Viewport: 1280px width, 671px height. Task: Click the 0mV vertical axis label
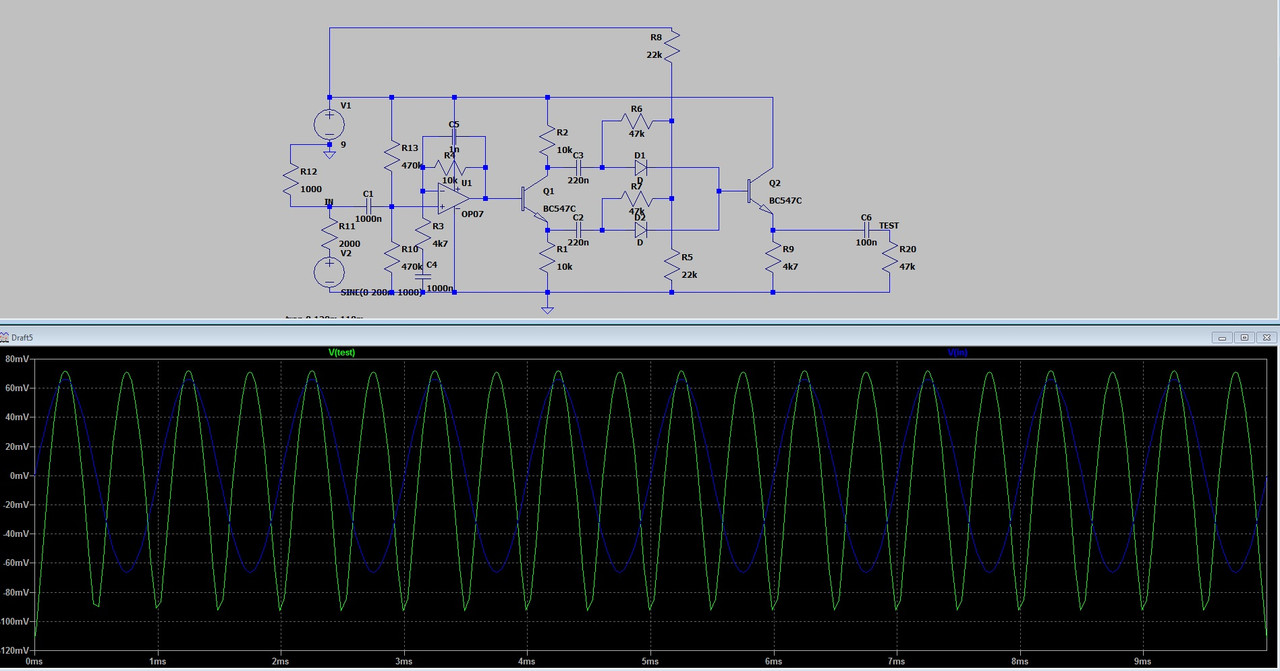coord(19,475)
